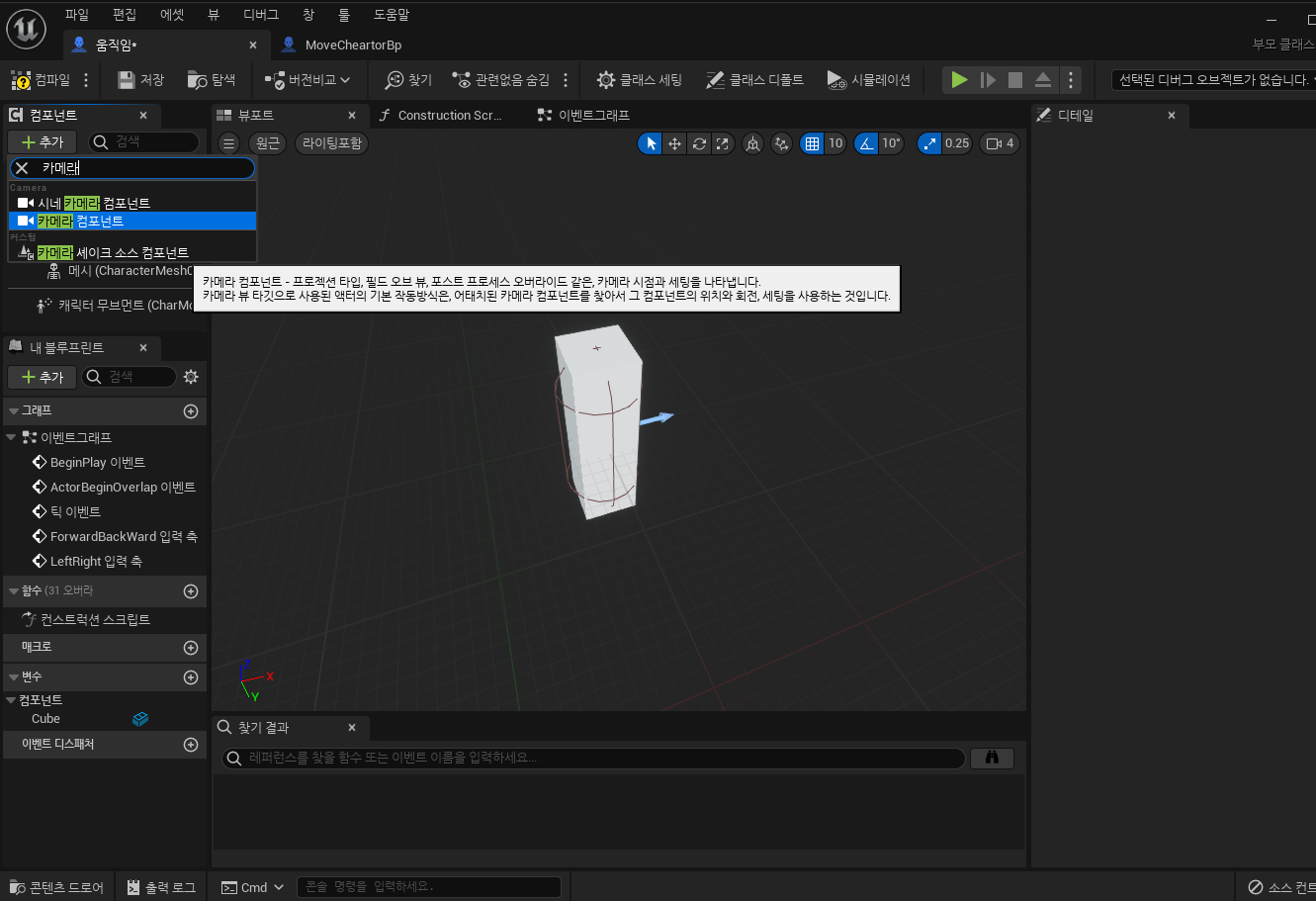Select the Cube component variable

tap(45, 719)
